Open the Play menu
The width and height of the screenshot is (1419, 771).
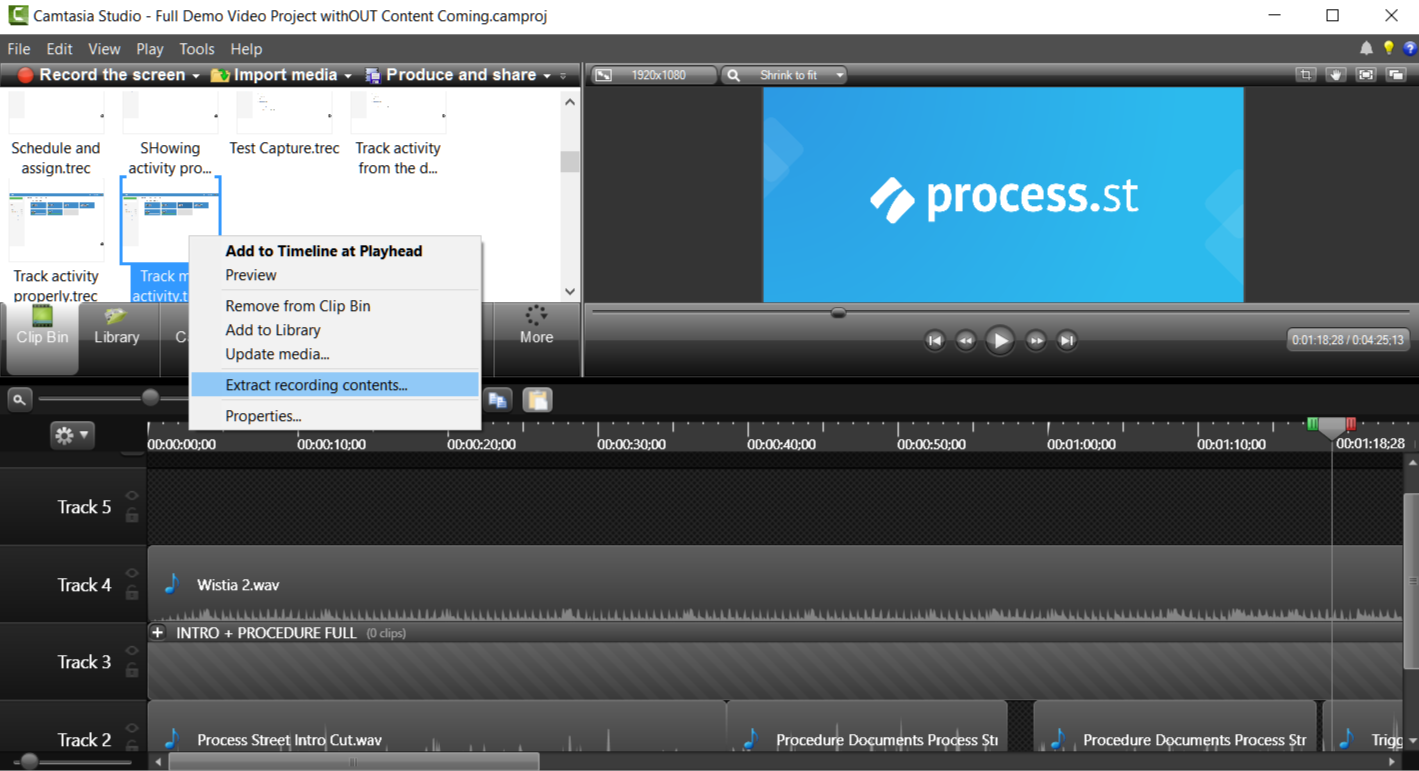pyautogui.click(x=150, y=49)
